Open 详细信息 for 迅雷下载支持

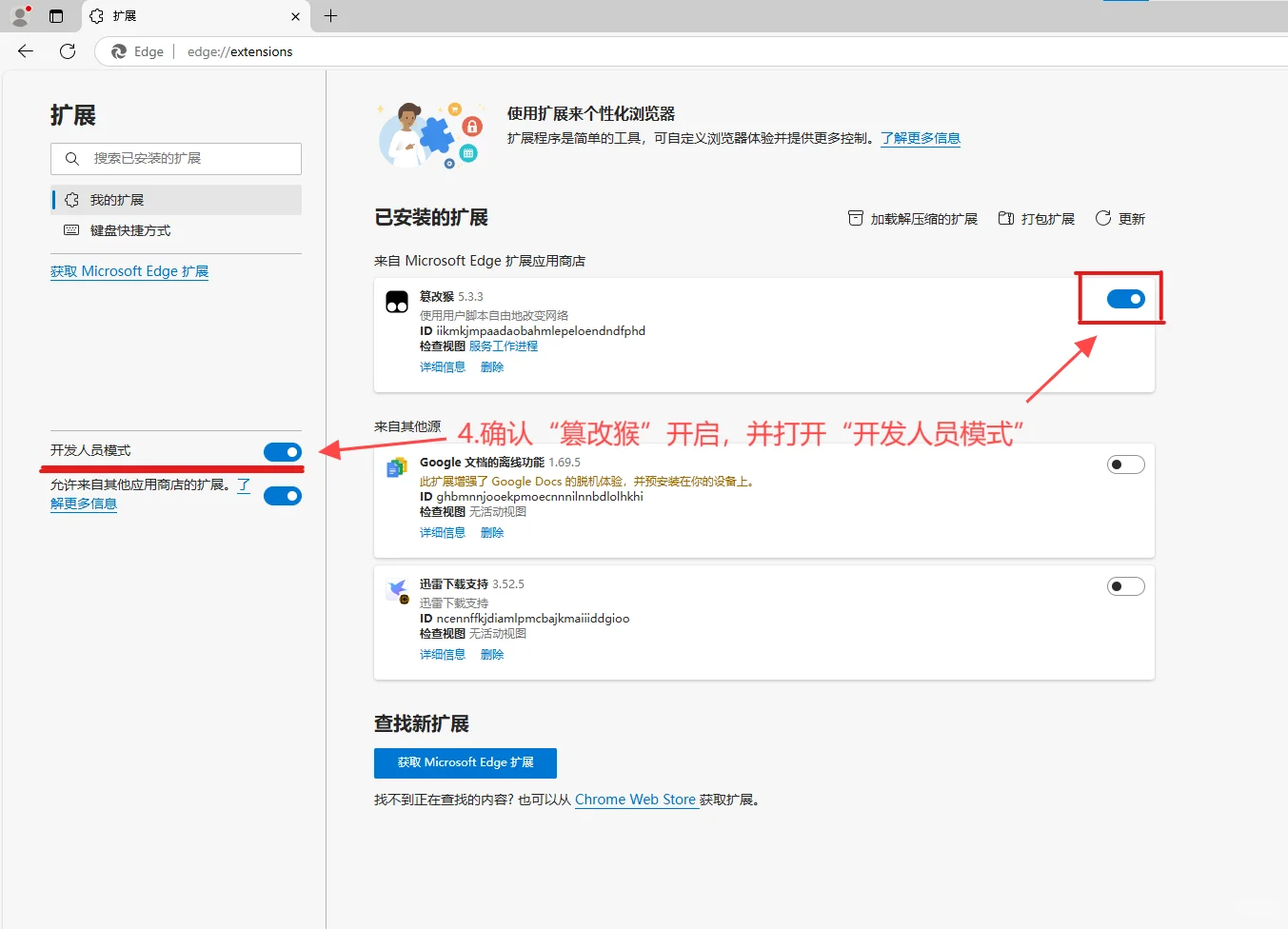coord(443,655)
